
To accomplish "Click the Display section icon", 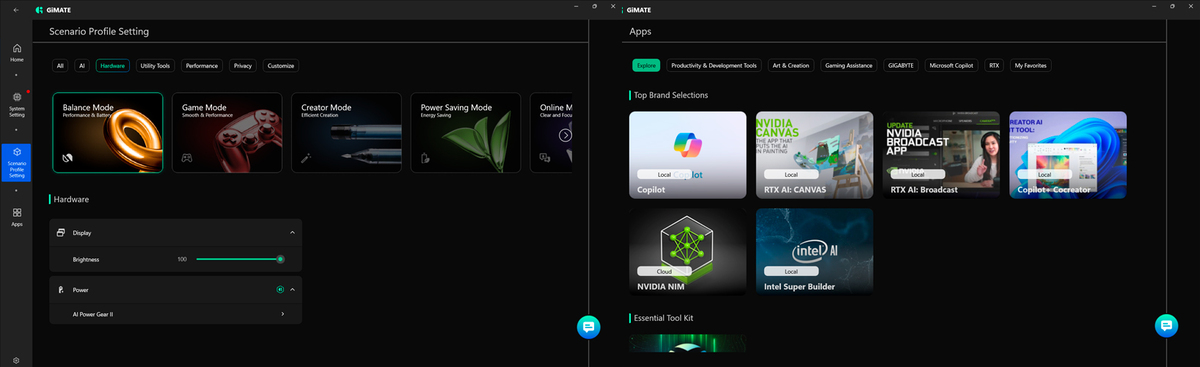I will [61, 232].
